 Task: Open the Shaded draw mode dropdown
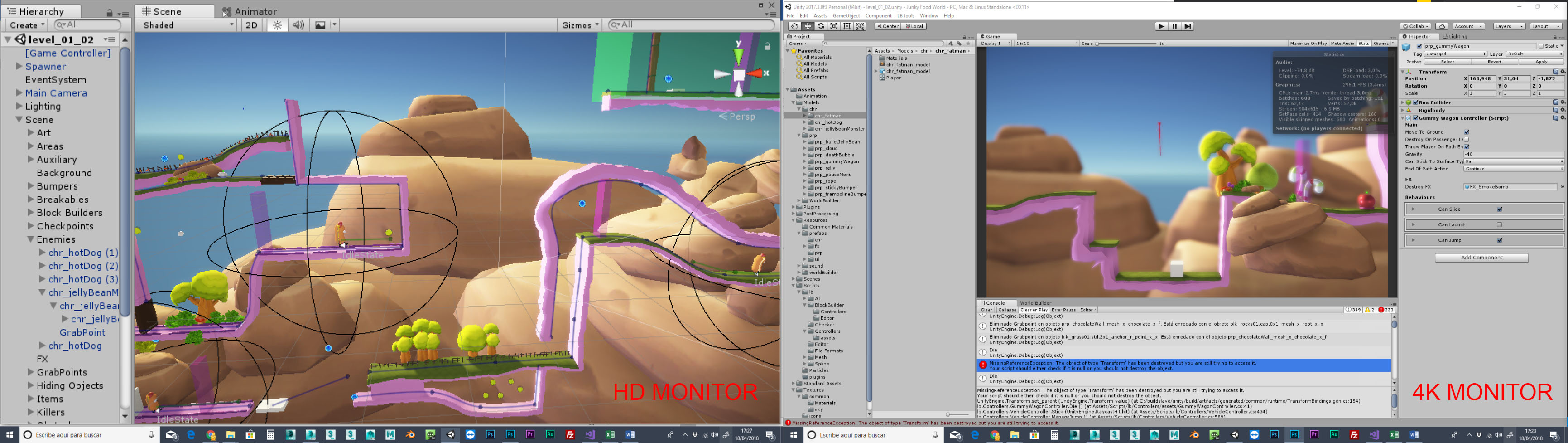[188, 25]
